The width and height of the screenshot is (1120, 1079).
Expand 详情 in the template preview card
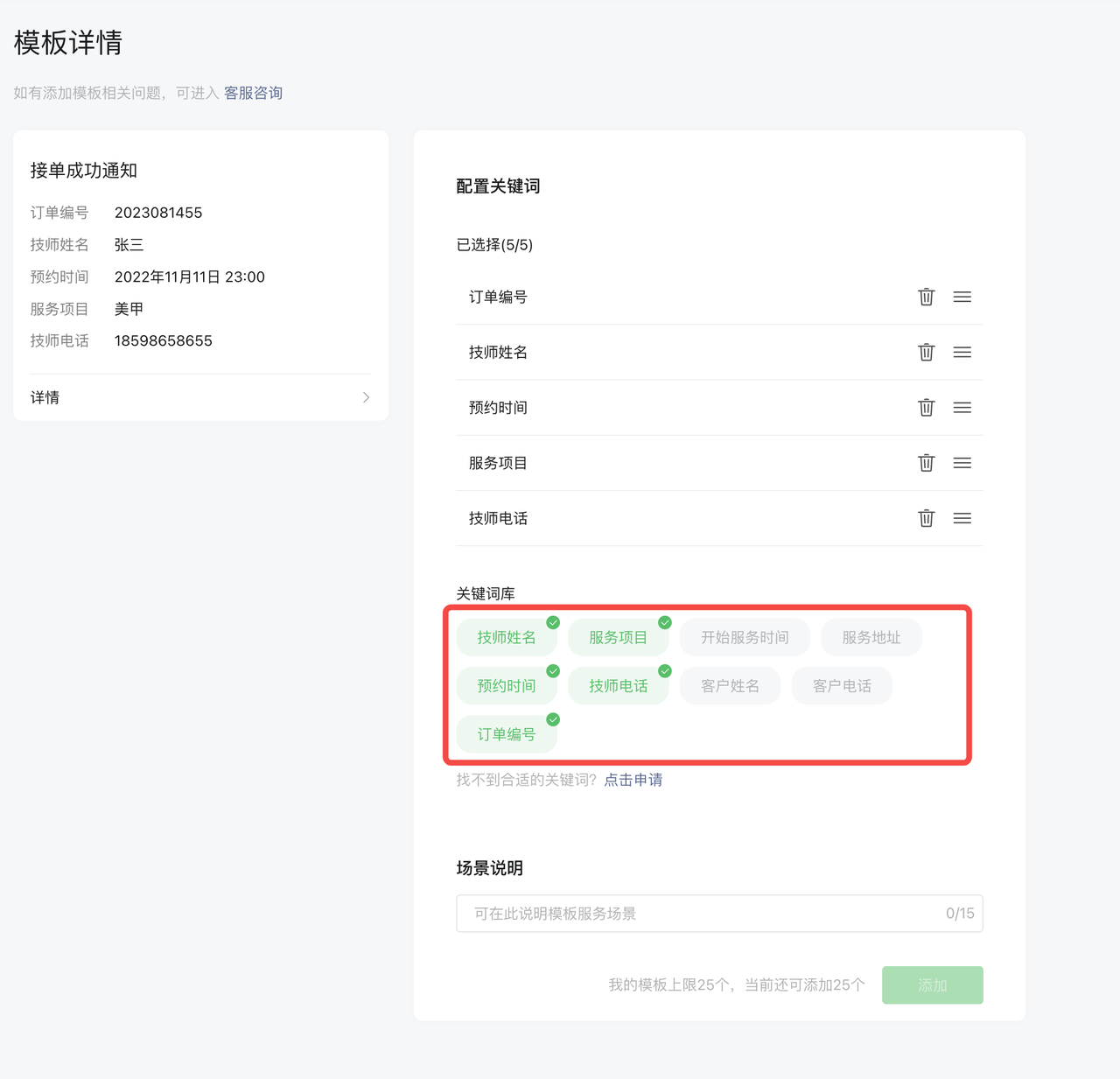[199, 396]
